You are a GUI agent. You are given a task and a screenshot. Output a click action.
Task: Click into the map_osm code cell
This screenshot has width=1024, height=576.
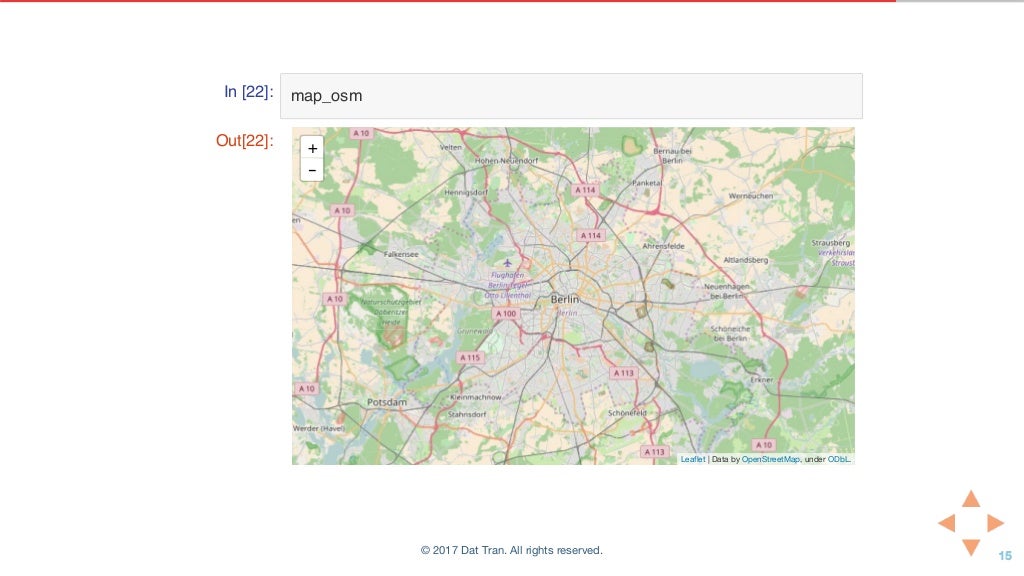point(571,96)
